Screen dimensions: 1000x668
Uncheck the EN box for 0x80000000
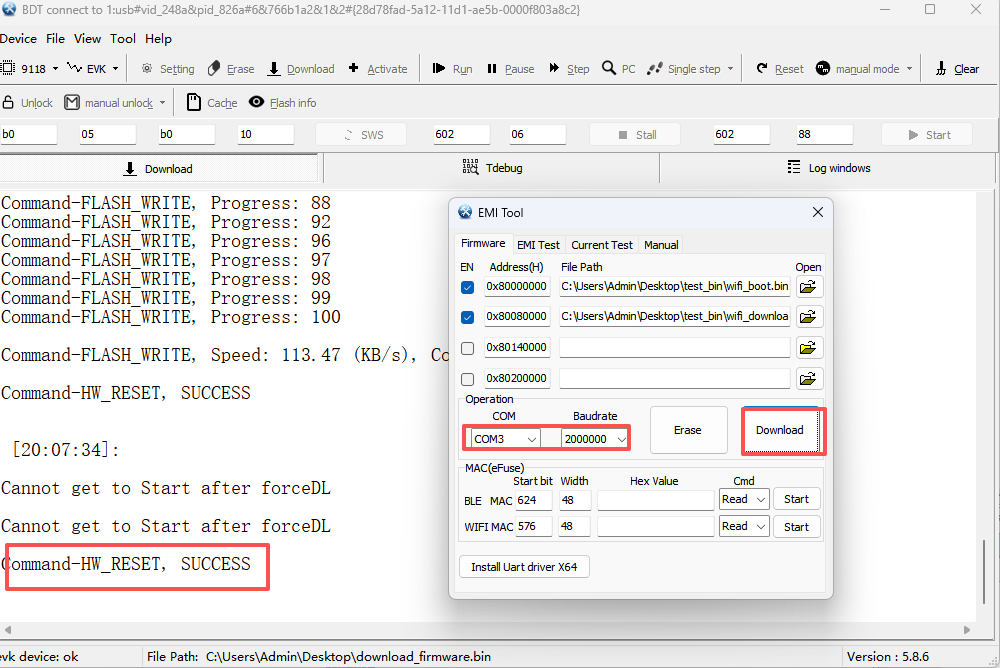point(467,287)
